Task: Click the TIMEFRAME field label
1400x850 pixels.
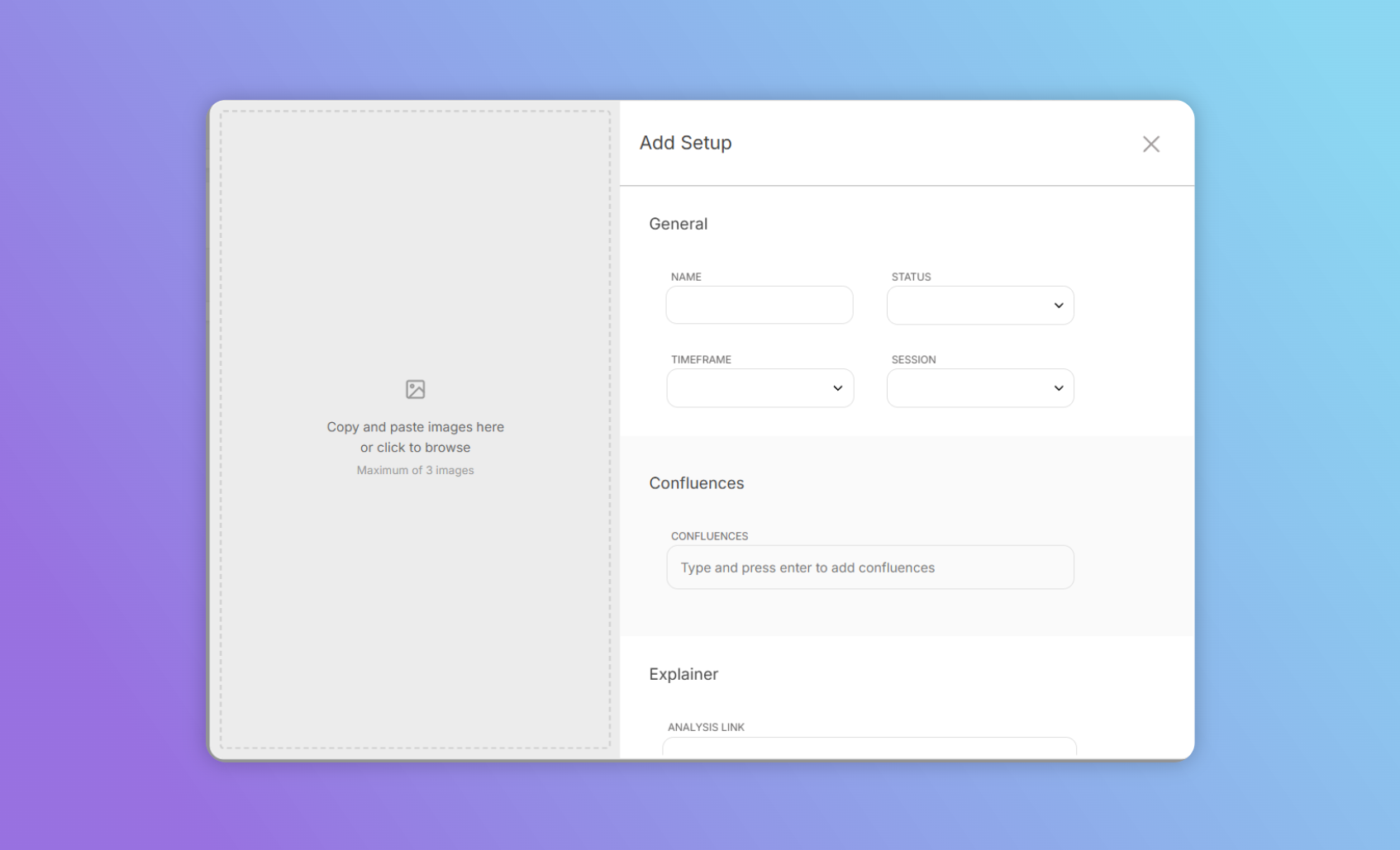Action: pos(701,359)
